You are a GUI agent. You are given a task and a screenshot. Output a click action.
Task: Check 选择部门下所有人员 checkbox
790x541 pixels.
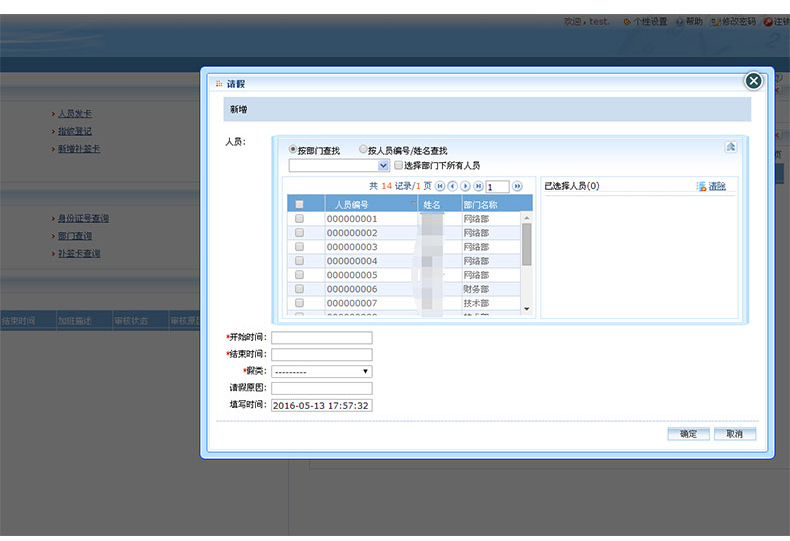398,165
